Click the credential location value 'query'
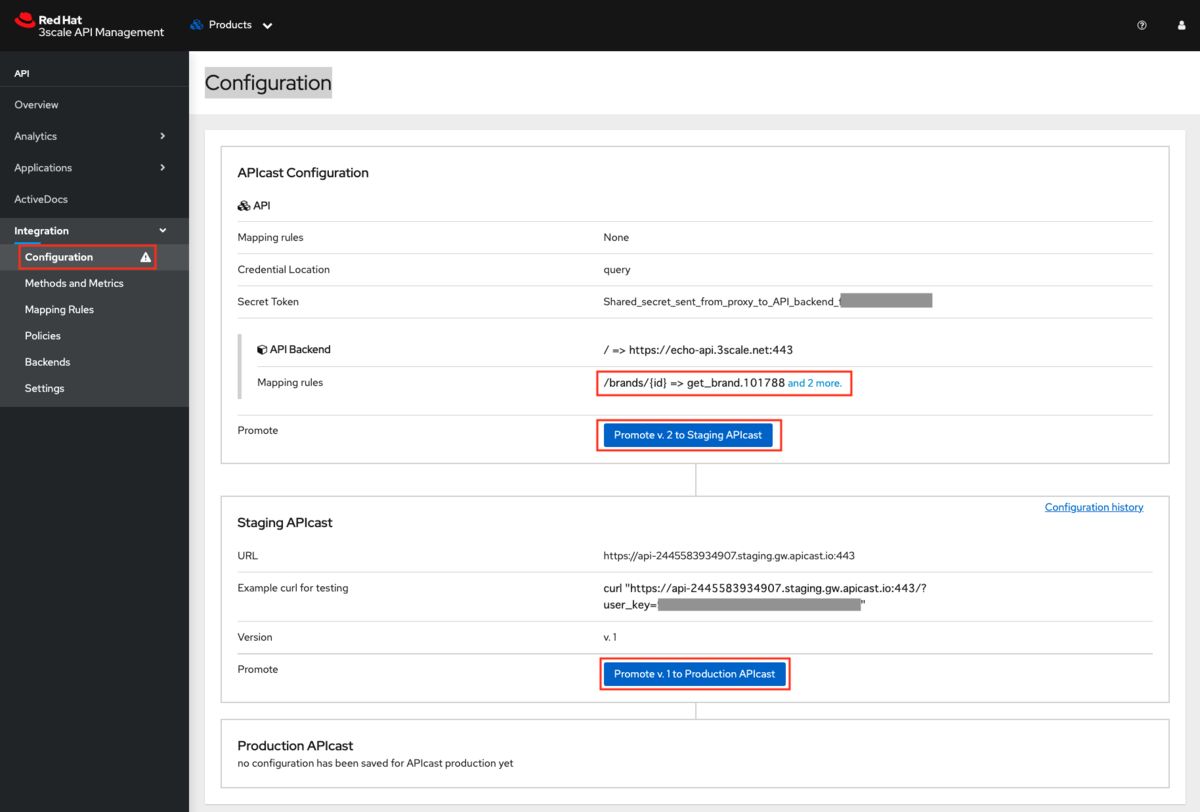1200x812 pixels. (617, 270)
